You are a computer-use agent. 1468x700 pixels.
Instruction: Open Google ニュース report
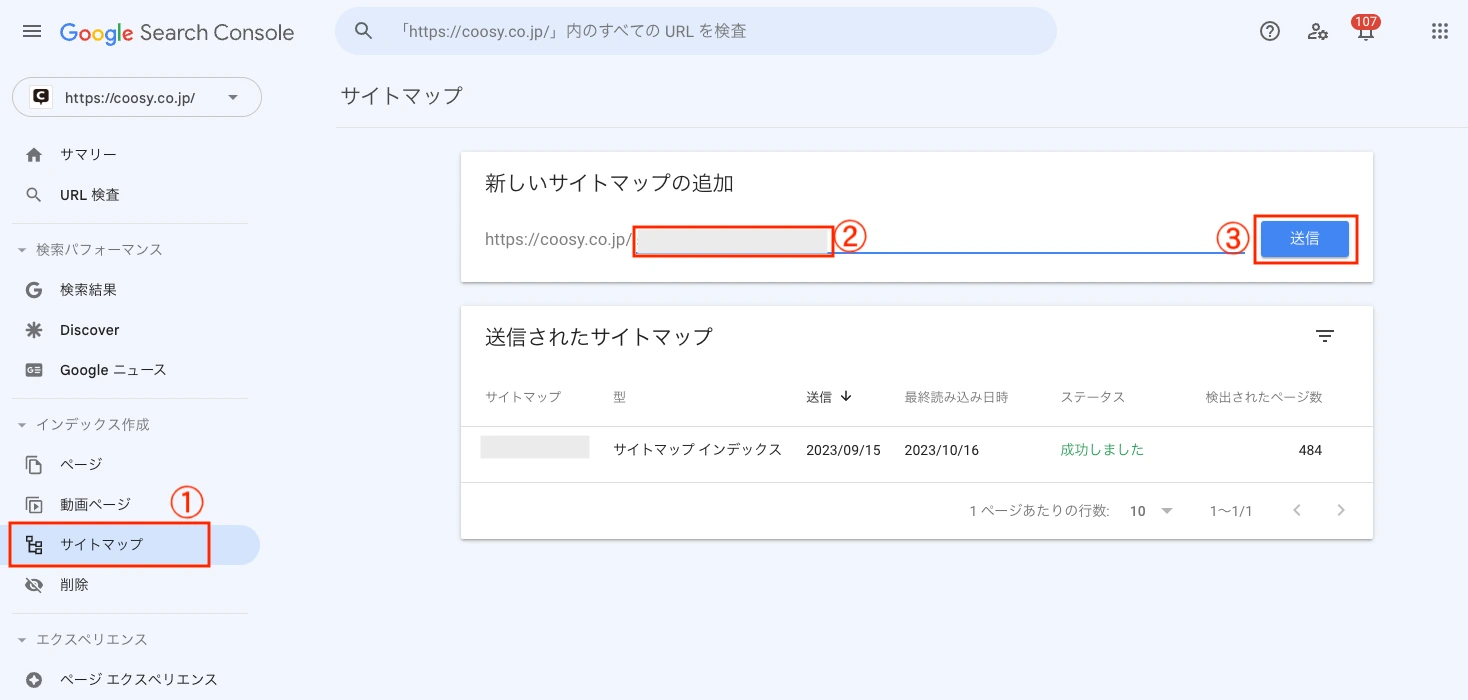click(130, 370)
